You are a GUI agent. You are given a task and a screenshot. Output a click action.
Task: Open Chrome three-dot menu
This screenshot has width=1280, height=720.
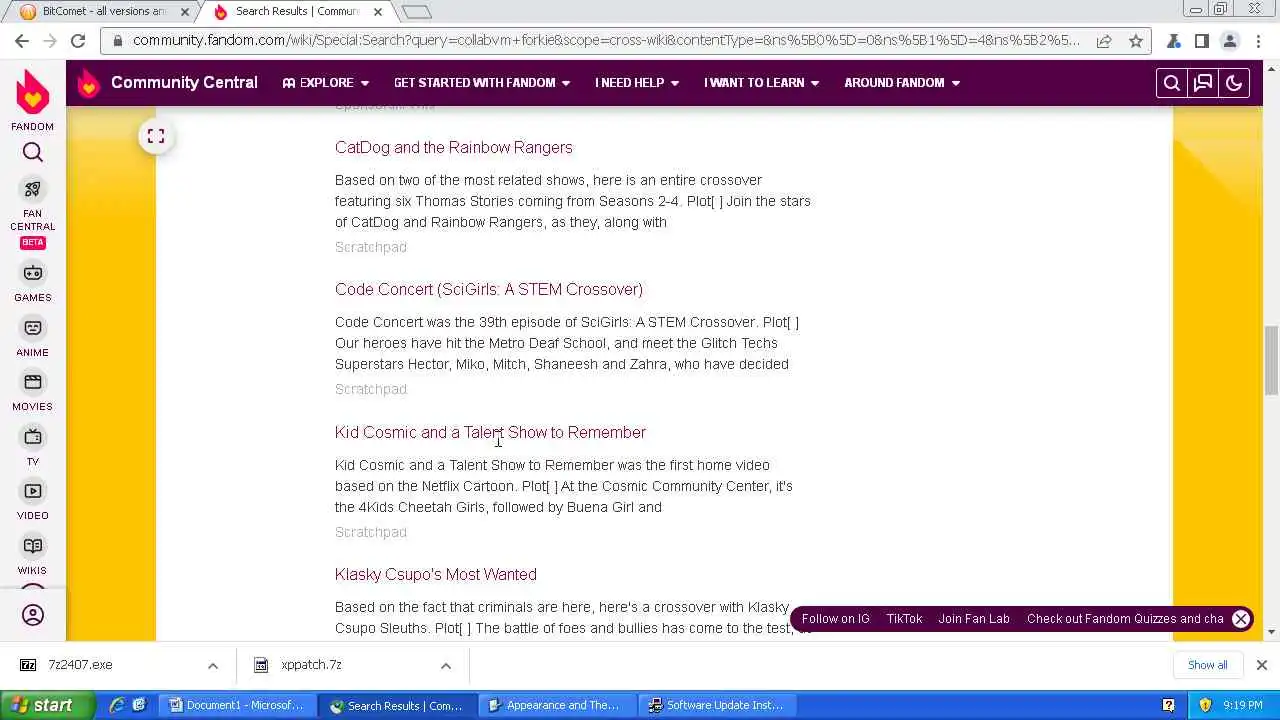coord(1259,41)
